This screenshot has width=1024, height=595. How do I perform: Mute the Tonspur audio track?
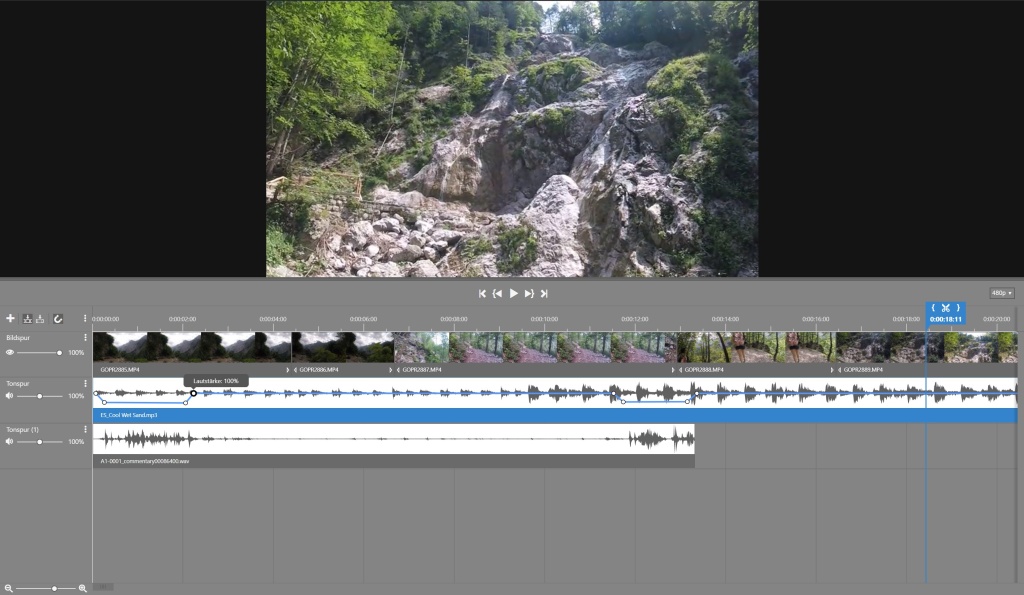[x=9, y=396]
